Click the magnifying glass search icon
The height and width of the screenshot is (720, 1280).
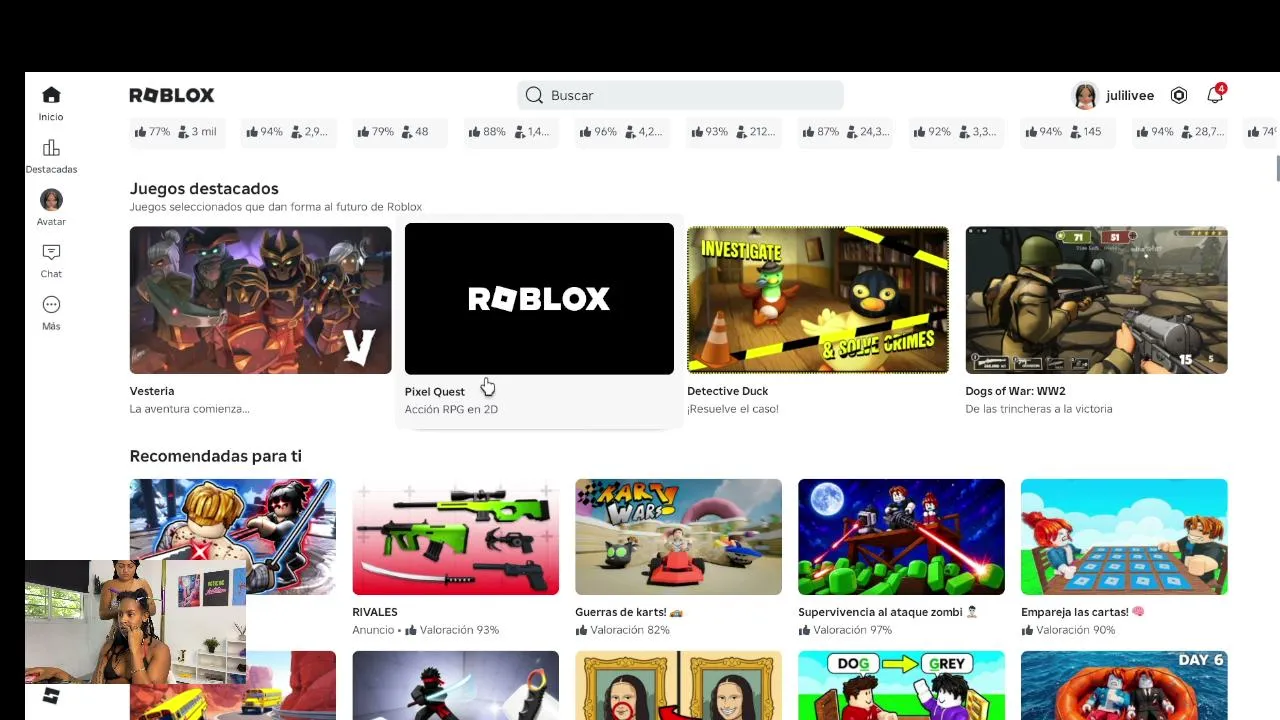pyautogui.click(x=534, y=95)
